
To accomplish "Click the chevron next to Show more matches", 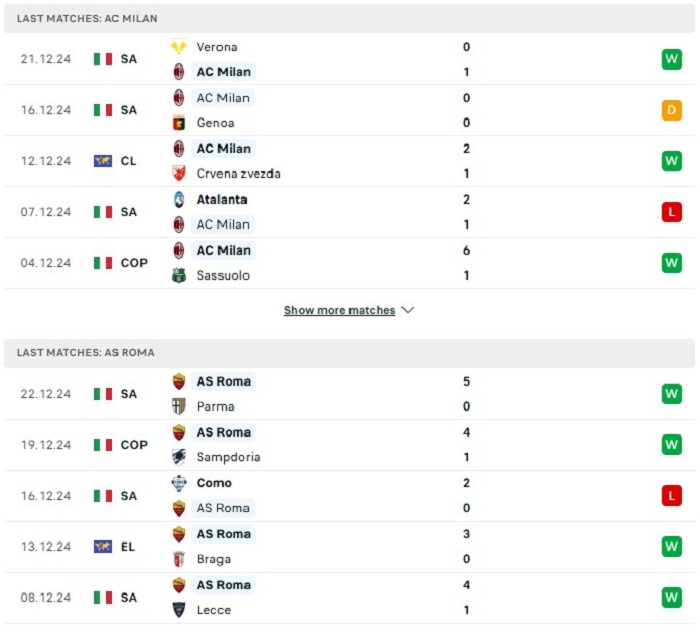I will tap(408, 310).
